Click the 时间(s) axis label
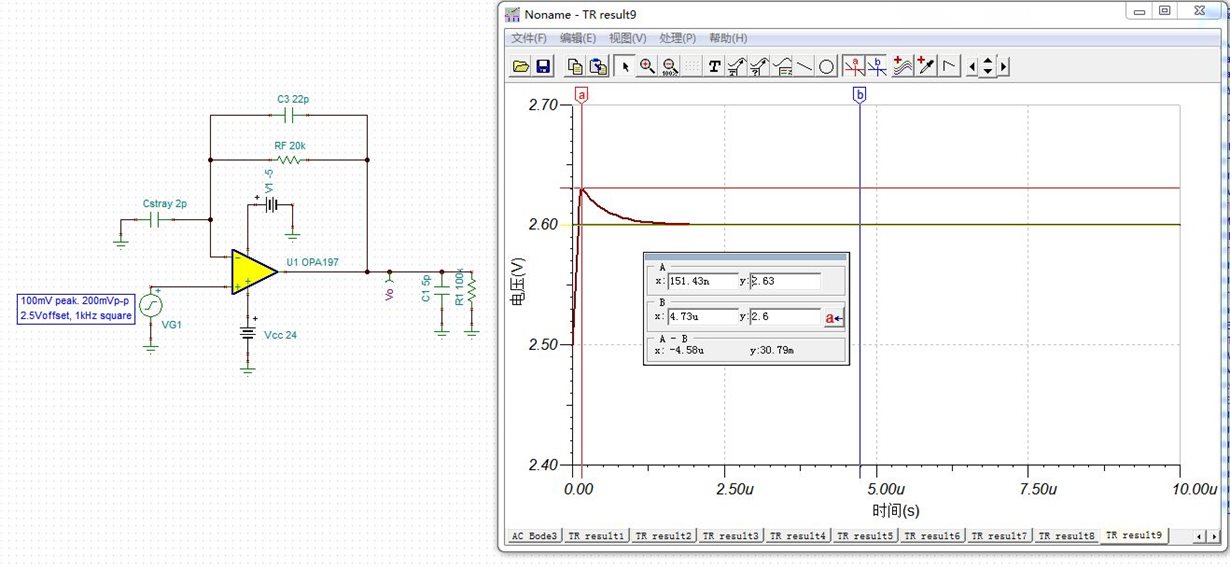 (x=896, y=510)
